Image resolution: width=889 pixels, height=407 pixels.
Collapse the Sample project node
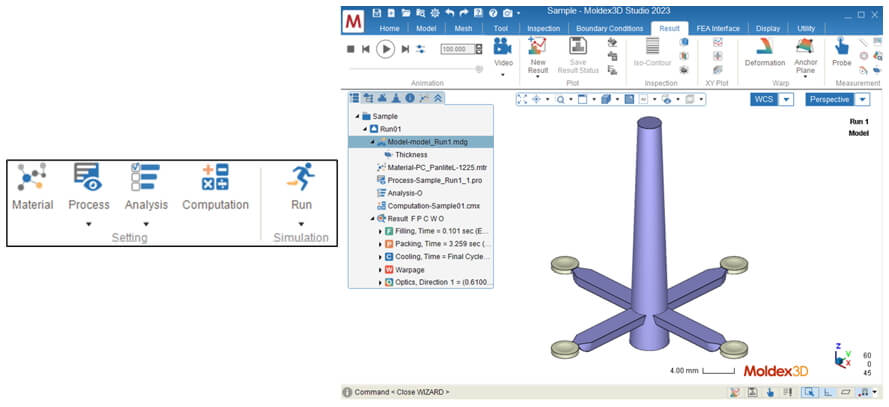(x=358, y=116)
